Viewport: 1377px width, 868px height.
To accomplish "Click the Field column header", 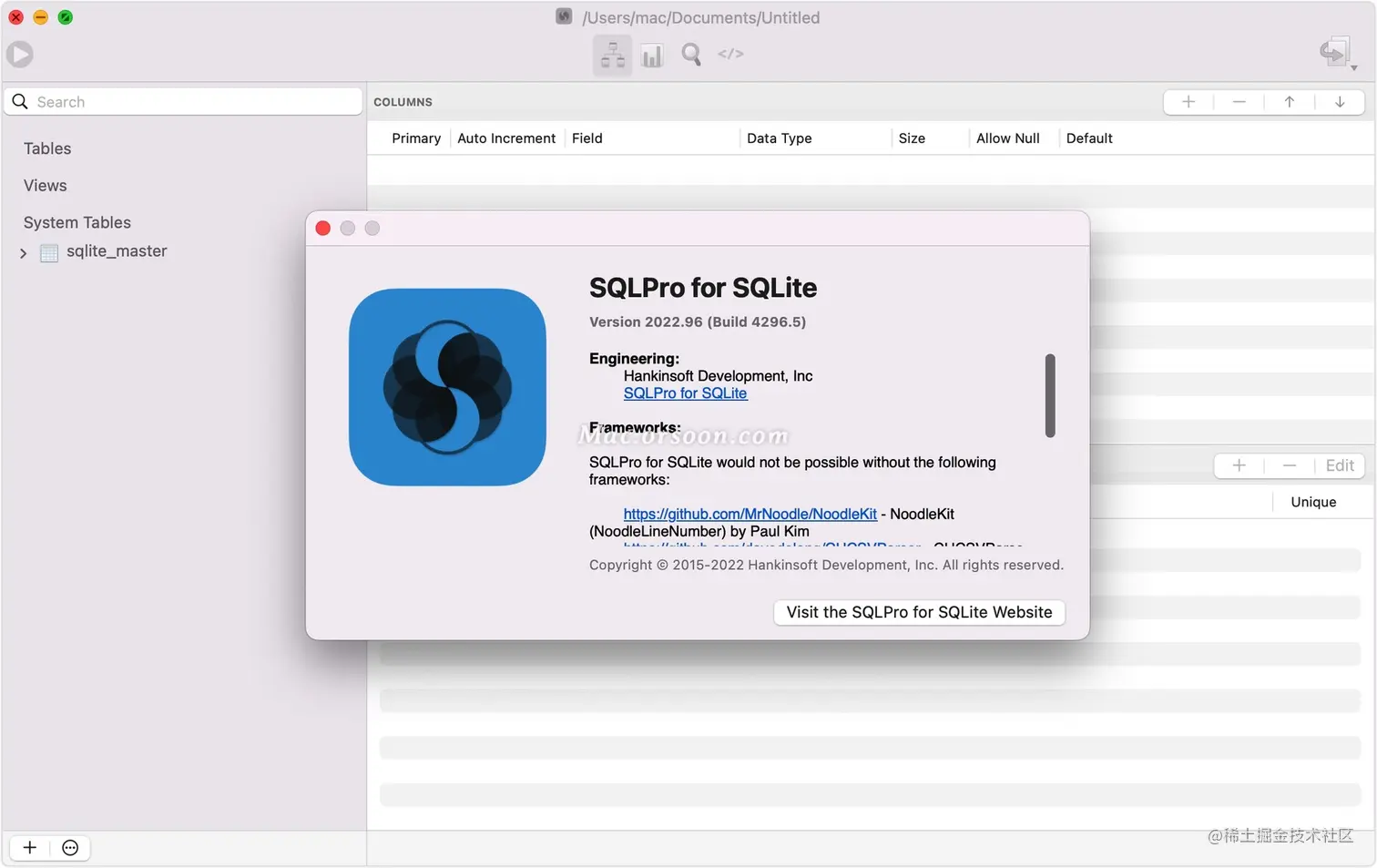I will [x=587, y=138].
